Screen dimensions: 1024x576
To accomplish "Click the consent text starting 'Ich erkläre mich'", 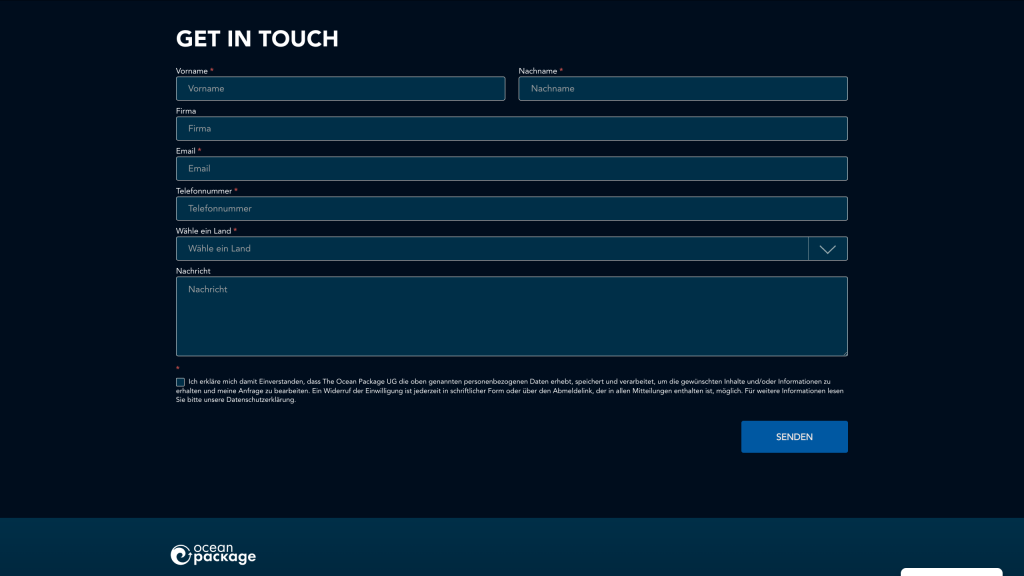I will 509,391.
